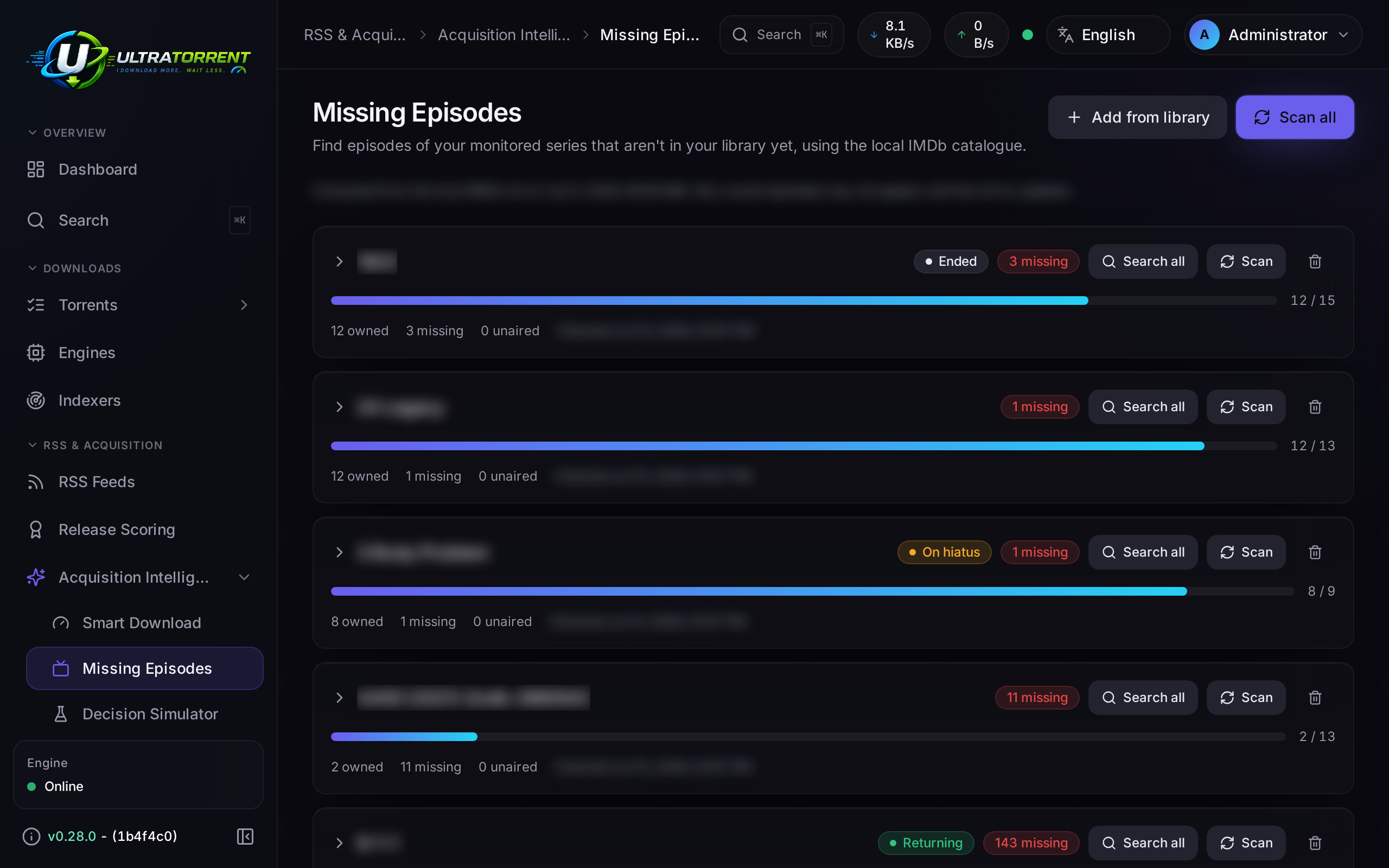
Task: Click the upload speed 0 B/s indicator
Action: (976, 34)
